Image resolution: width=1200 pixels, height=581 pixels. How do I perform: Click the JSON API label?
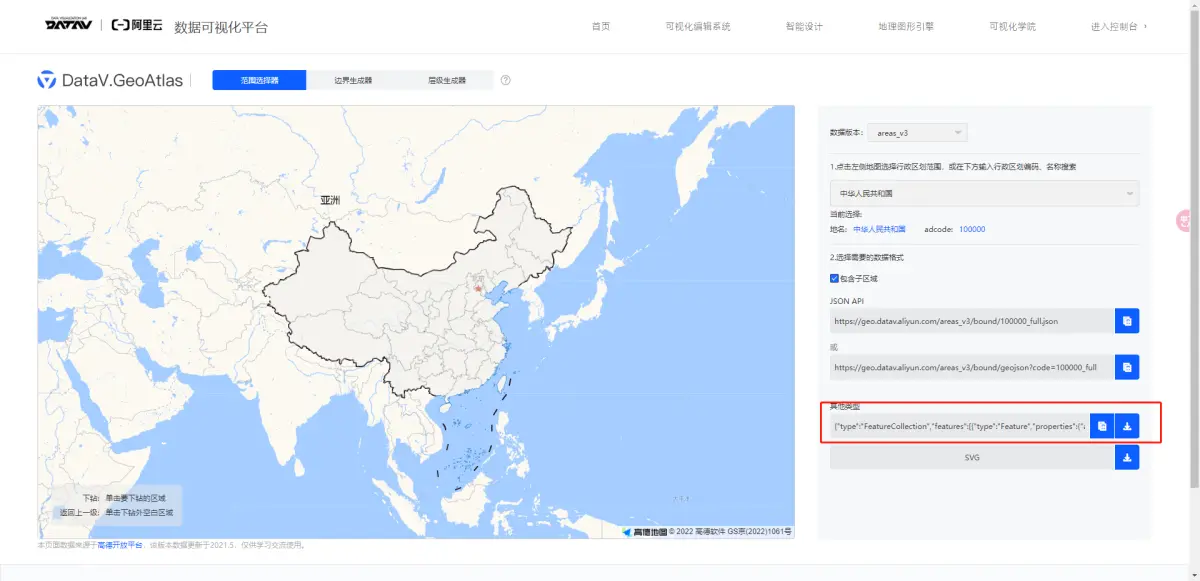tap(846, 299)
